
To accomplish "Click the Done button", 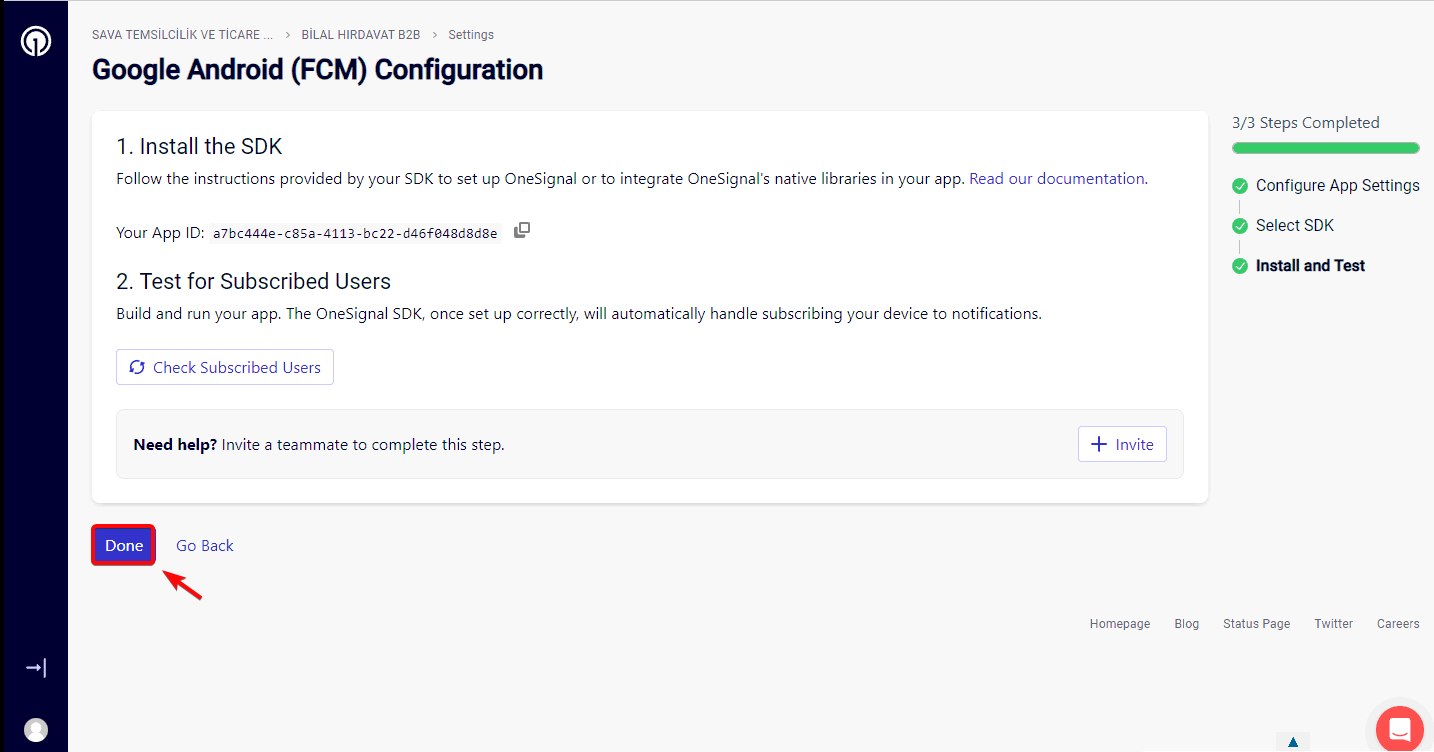I will [124, 545].
